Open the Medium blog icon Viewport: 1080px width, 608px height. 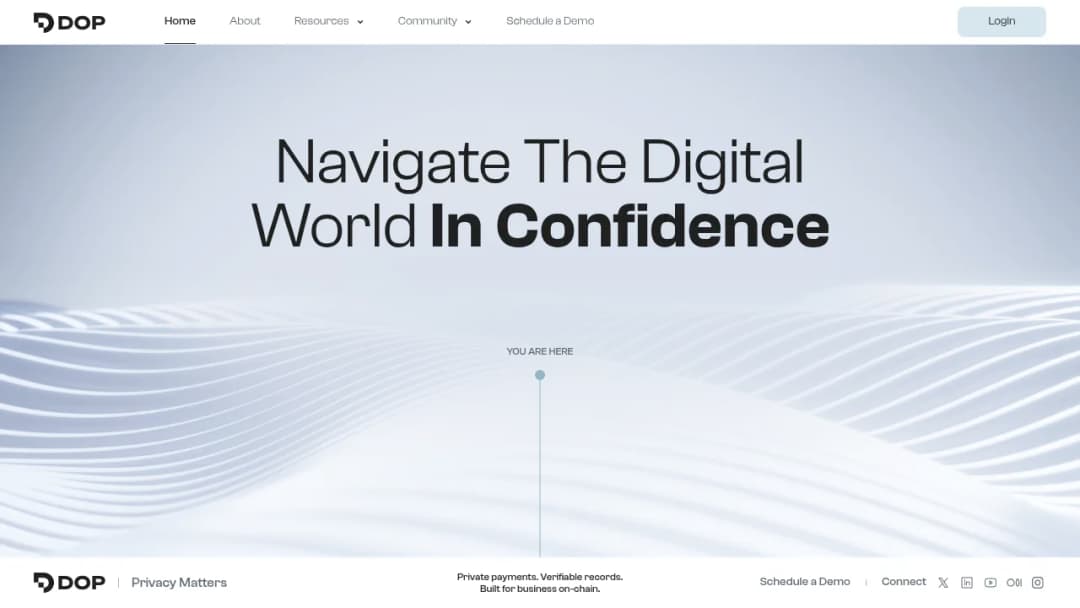(x=1014, y=583)
